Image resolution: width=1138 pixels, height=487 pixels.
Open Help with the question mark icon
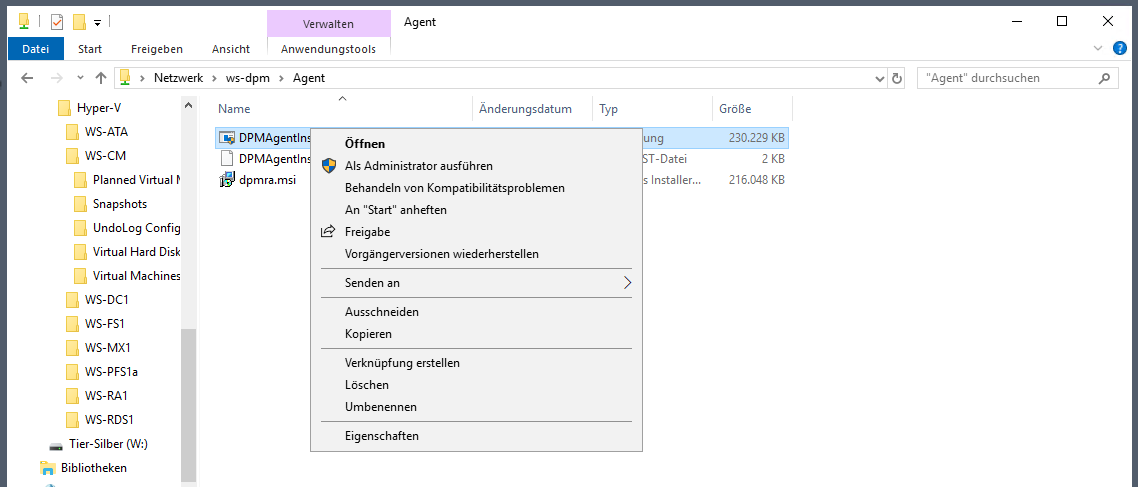pyautogui.click(x=1120, y=49)
